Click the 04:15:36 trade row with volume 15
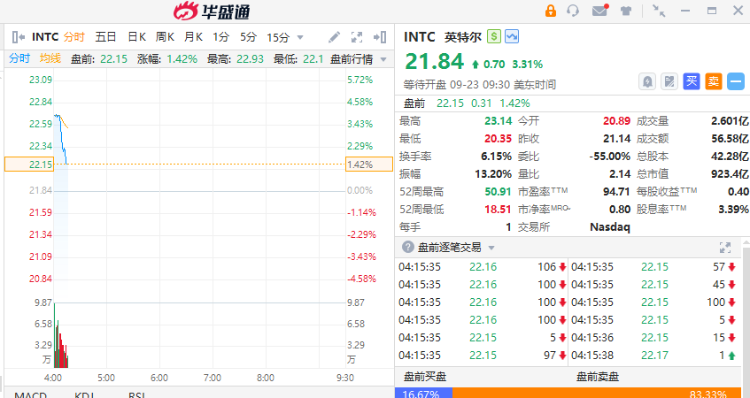Screen dimensions: 750x398 click(x=653, y=337)
